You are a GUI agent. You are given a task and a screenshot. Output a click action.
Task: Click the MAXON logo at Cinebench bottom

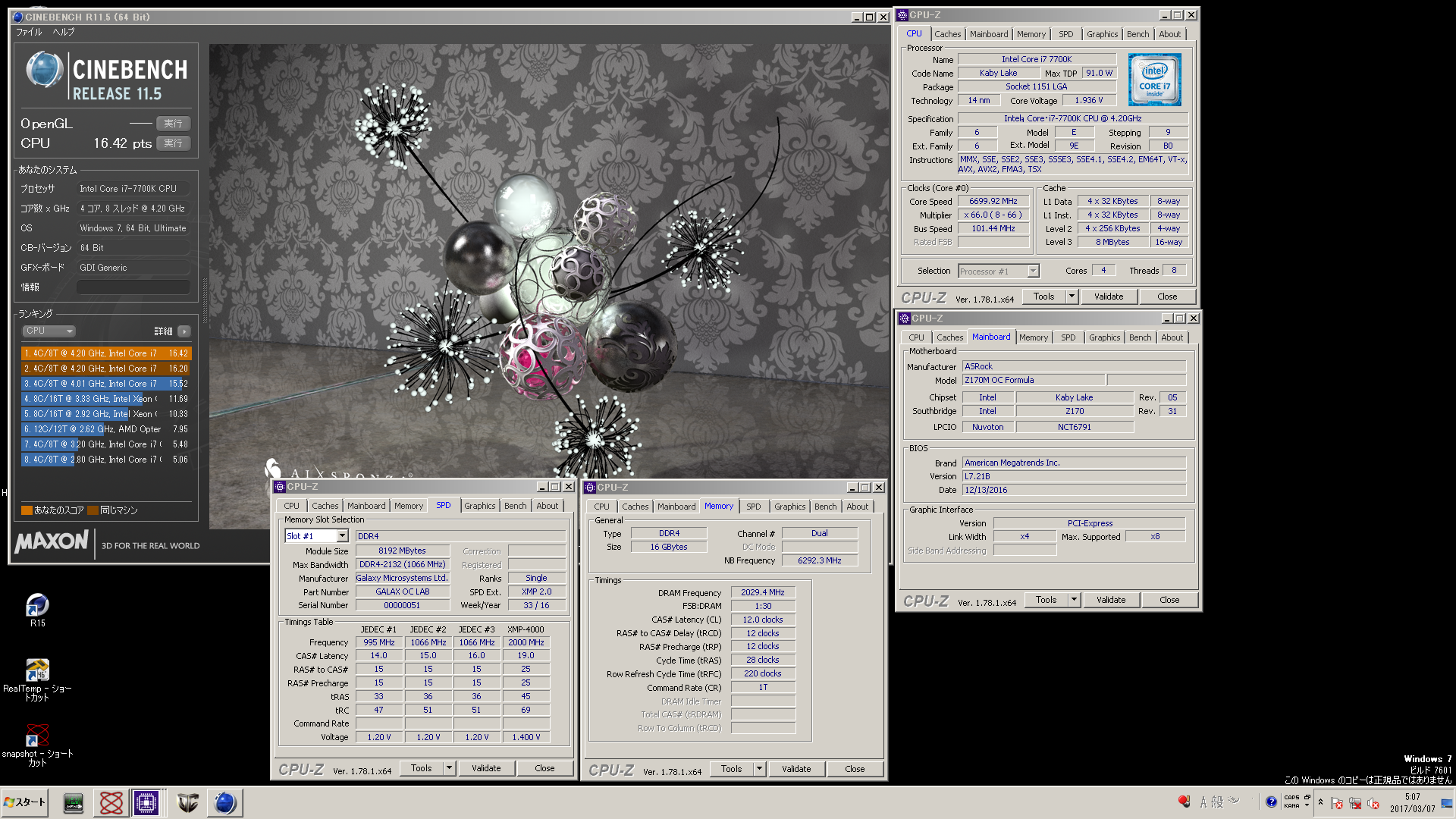click(52, 541)
